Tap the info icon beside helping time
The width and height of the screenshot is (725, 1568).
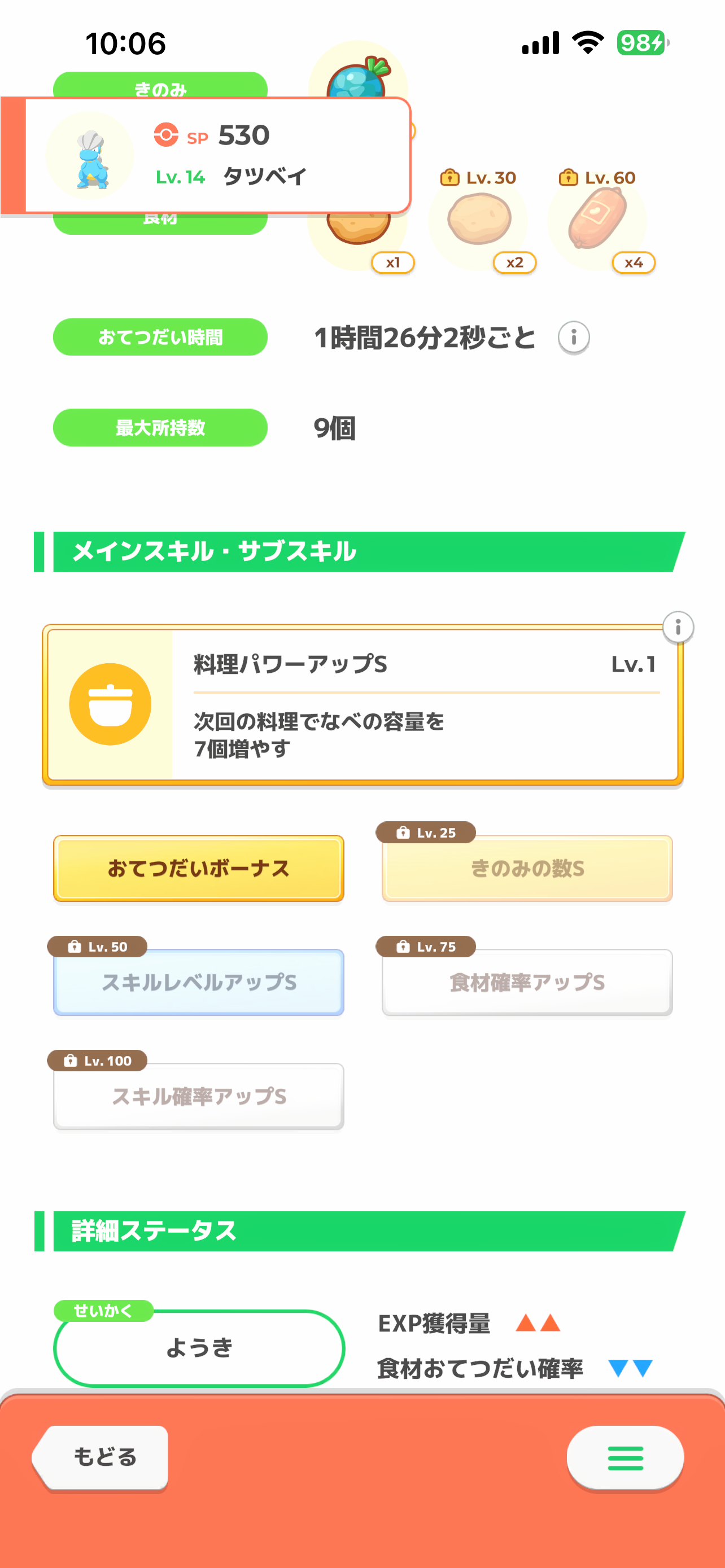(574, 337)
